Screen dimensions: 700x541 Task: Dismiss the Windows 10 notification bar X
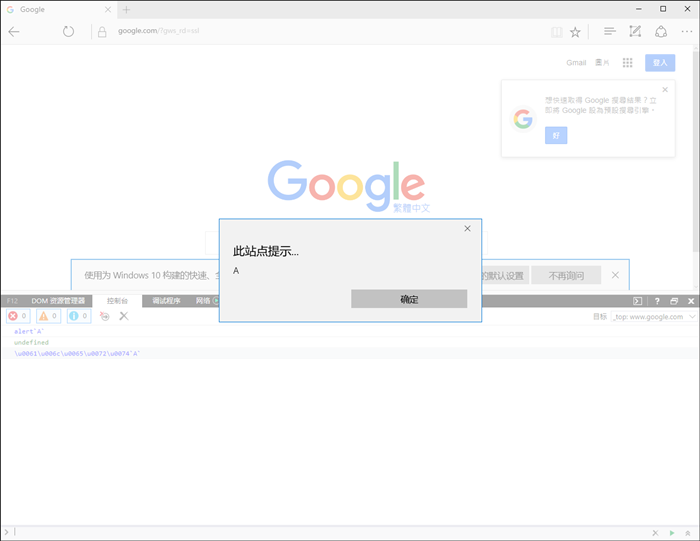[615, 275]
